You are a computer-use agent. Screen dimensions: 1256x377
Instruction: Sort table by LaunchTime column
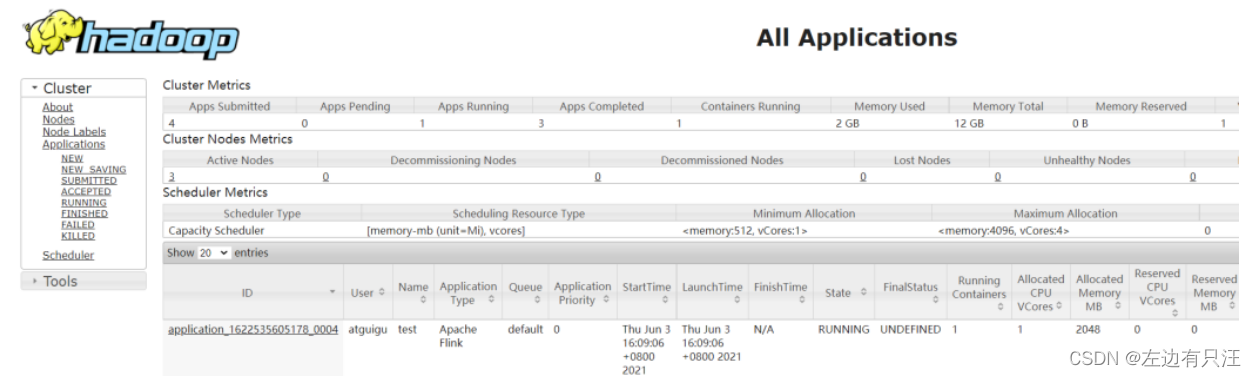[x=712, y=293]
